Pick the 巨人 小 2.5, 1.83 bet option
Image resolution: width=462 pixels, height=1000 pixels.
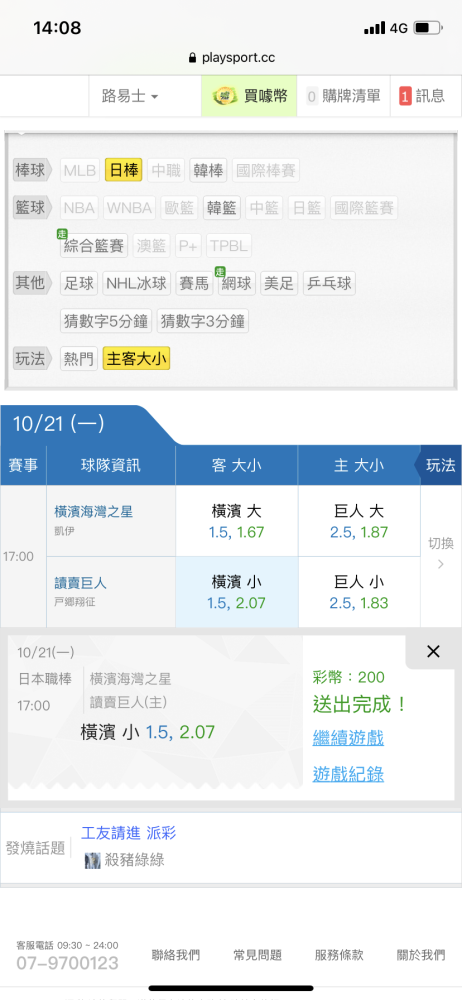coord(359,592)
